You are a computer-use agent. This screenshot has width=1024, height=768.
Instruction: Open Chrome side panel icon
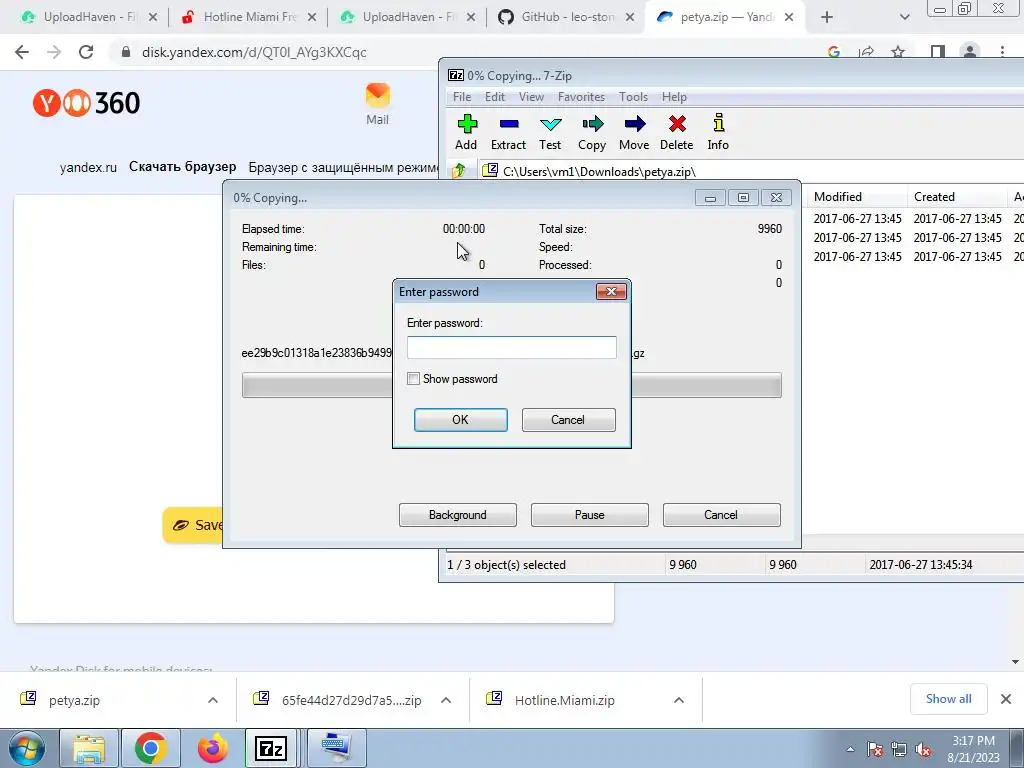pyautogui.click(x=938, y=52)
